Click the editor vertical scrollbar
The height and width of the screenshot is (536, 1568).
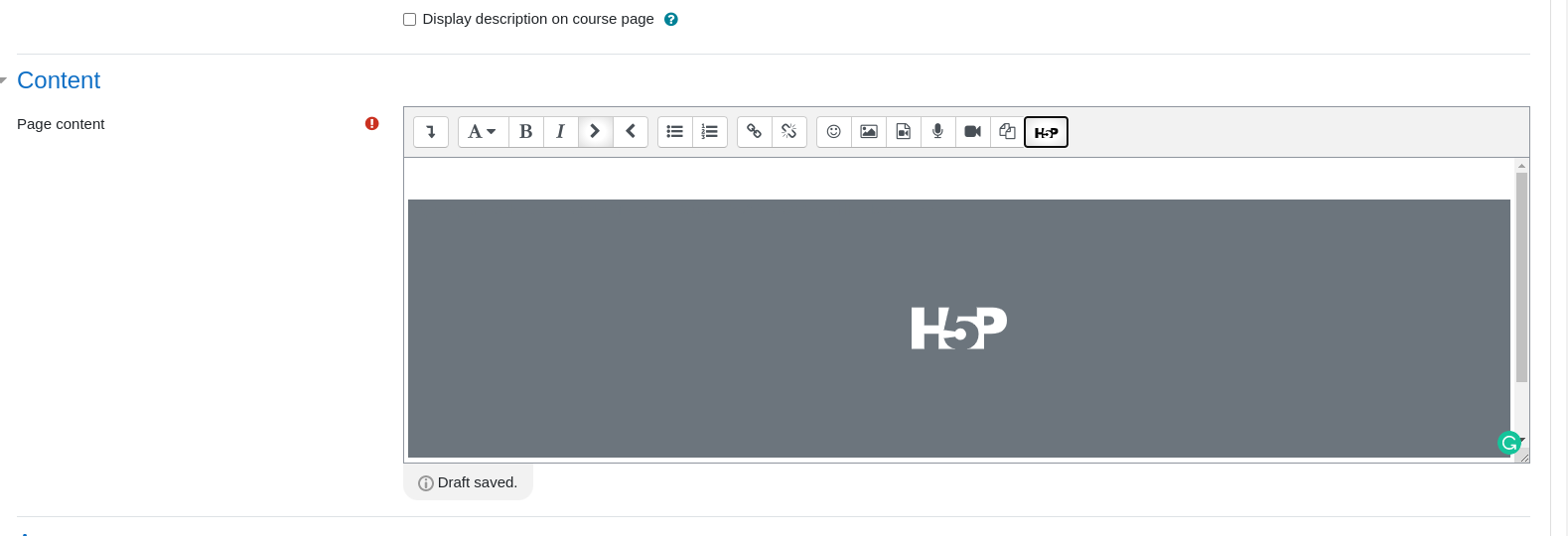click(x=1521, y=278)
